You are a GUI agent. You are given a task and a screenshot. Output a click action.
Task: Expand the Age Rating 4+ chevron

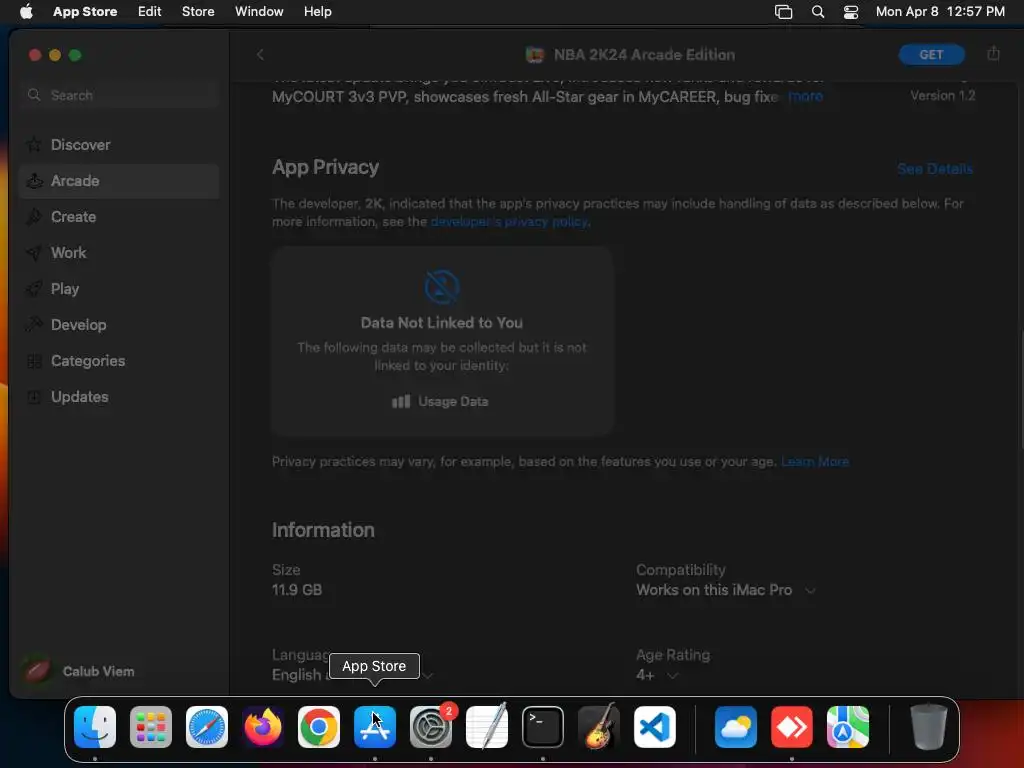click(x=673, y=675)
